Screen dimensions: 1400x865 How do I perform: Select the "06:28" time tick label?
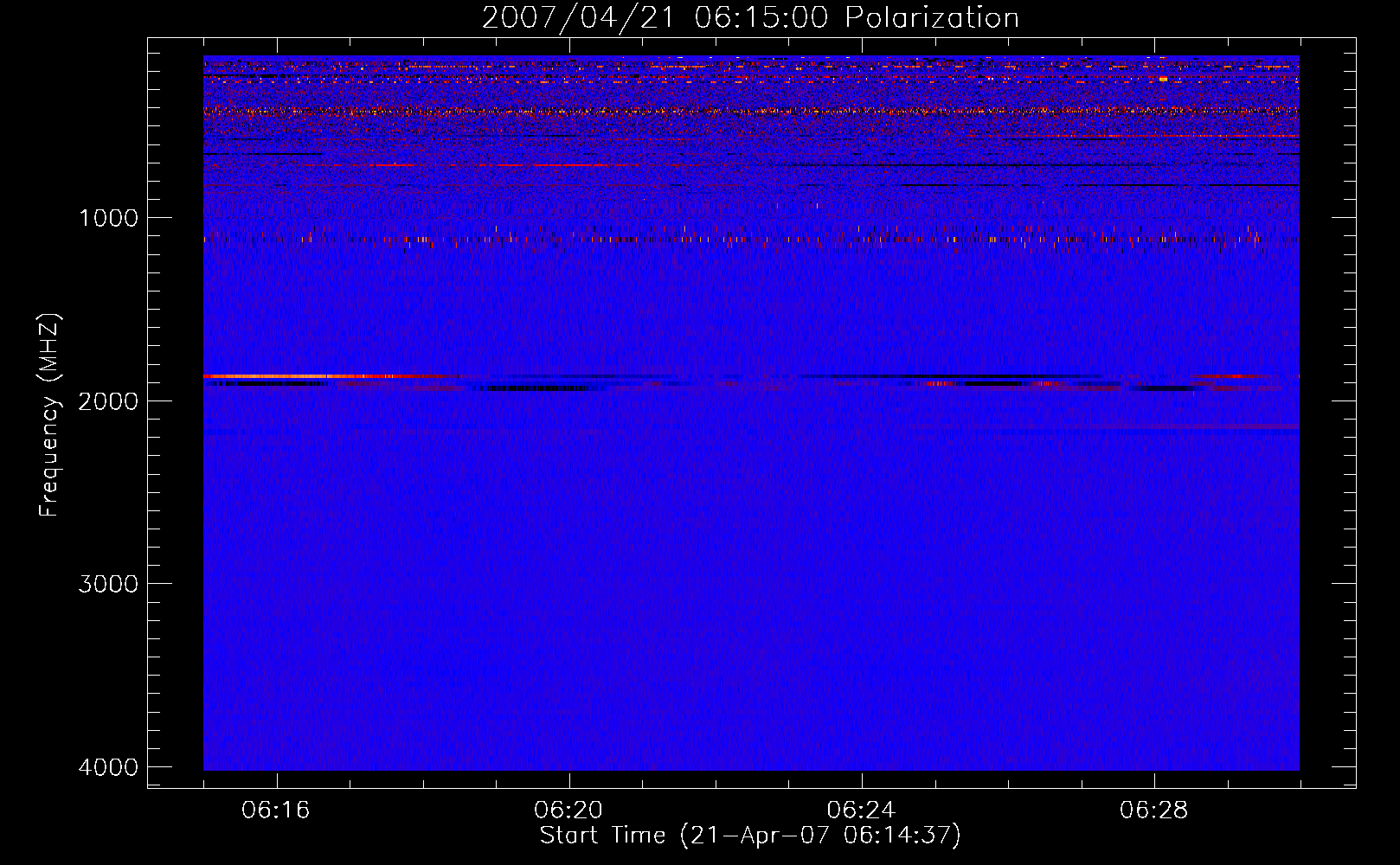pyautogui.click(x=1153, y=811)
